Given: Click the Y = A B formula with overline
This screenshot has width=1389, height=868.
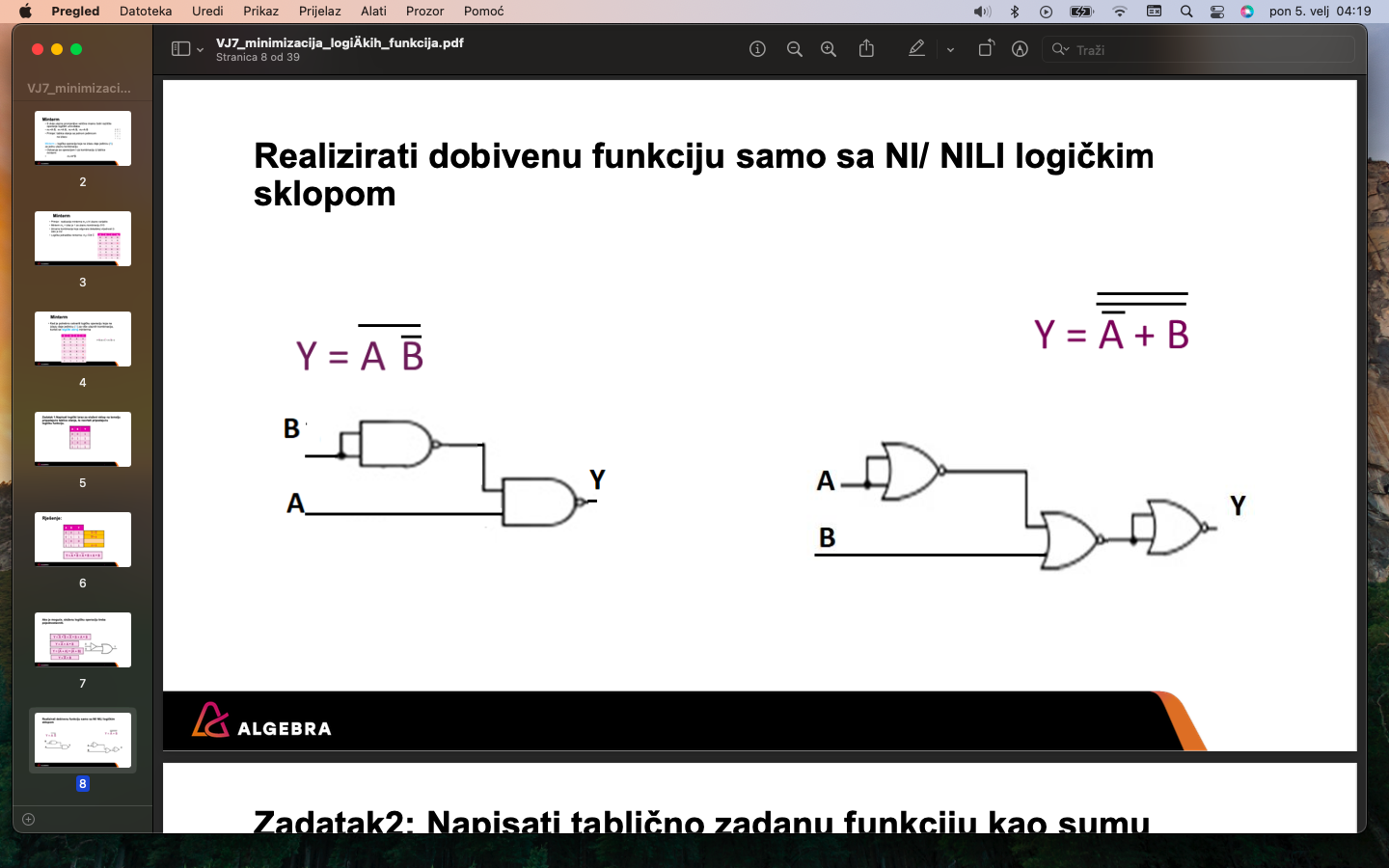Looking at the screenshot, I should (x=360, y=349).
